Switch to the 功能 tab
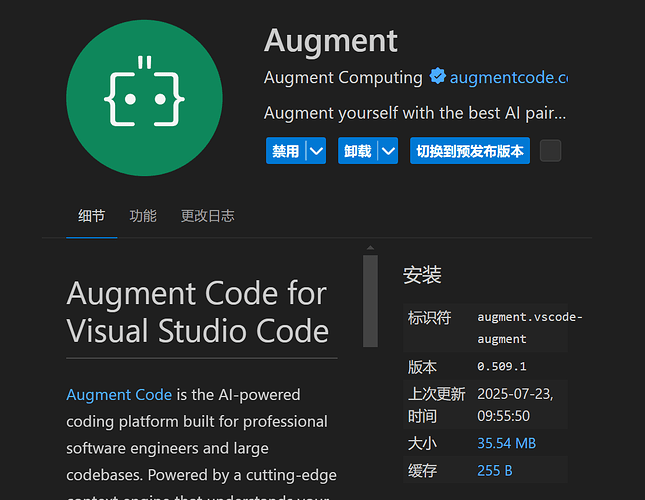Viewport: 645px width, 500px height. 143,216
